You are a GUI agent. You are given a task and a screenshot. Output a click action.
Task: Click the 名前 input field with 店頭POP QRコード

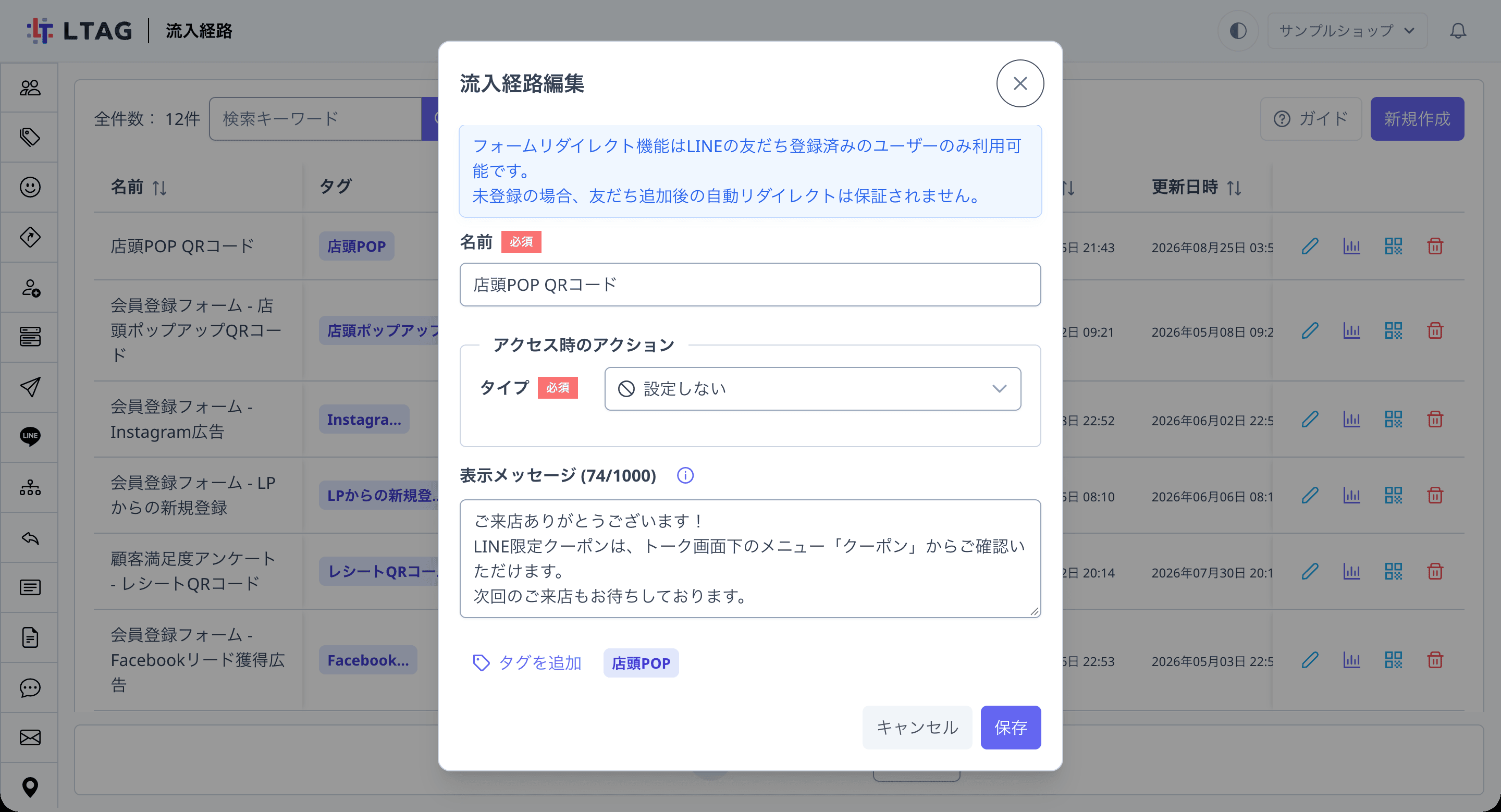click(750, 284)
